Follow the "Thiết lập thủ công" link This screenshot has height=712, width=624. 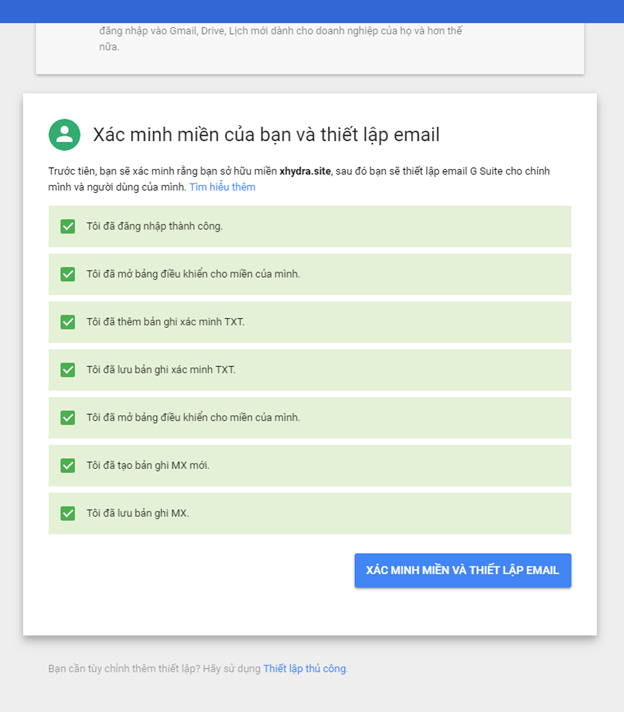pyautogui.click(x=305, y=669)
